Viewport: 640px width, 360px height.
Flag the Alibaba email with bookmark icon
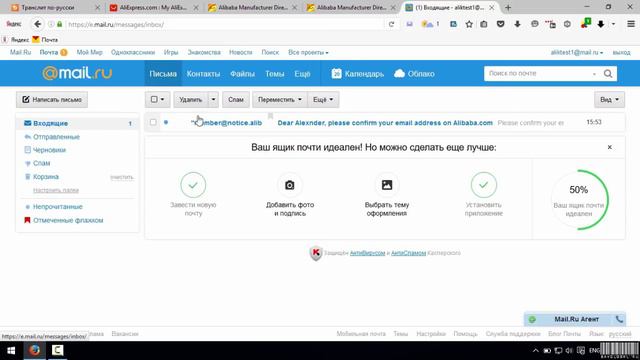coord(270,116)
